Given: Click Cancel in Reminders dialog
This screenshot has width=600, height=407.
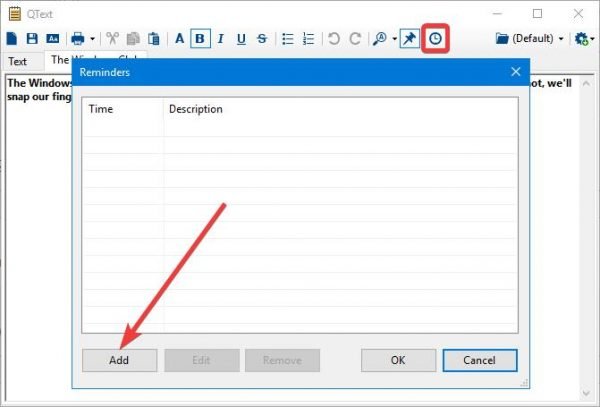Looking at the screenshot, I should point(480,360).
